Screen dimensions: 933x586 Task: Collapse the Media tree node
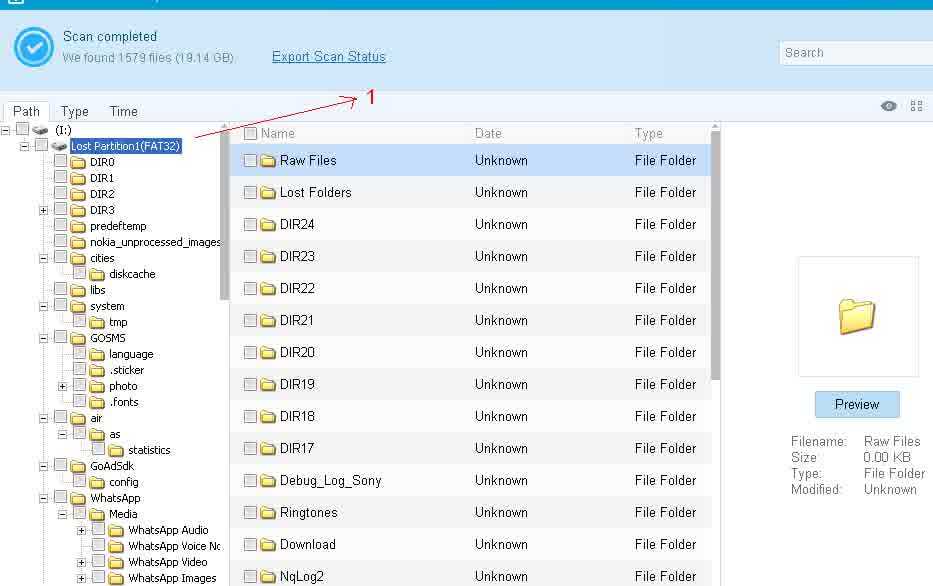(62, 515)
